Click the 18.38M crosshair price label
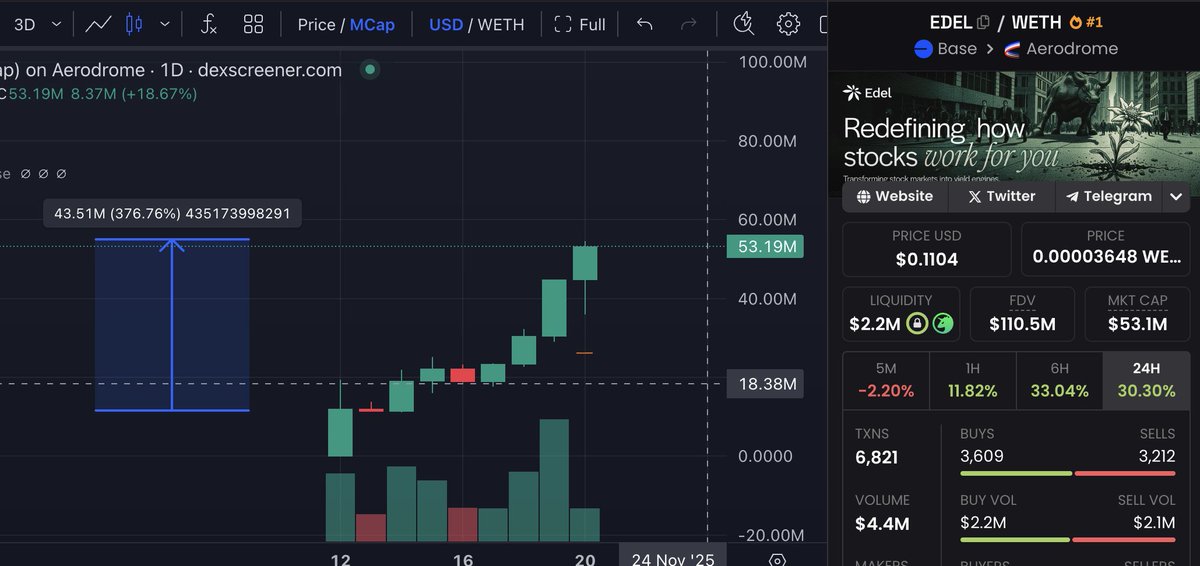This screenshot has height=566, width=1200. pos(765,384)
